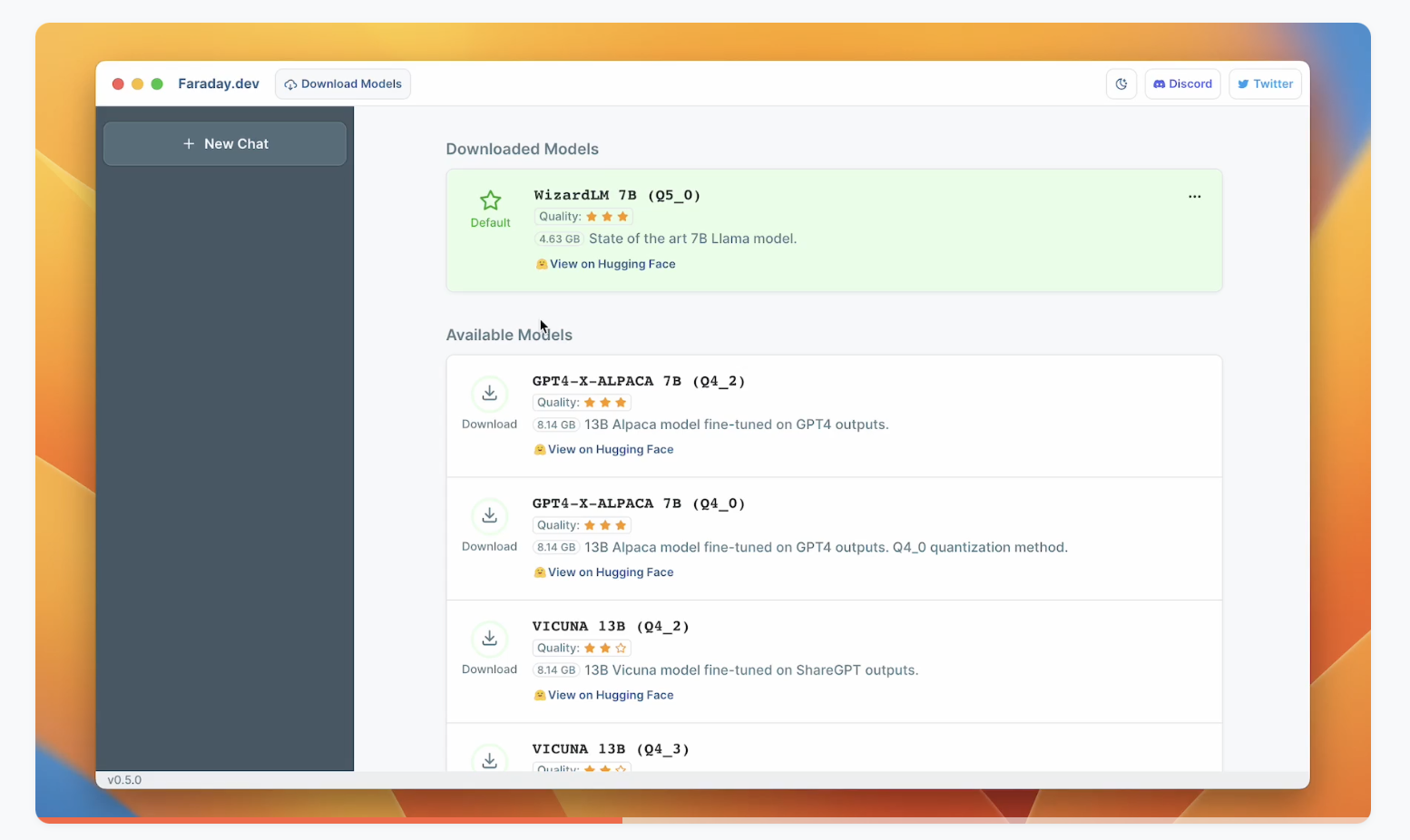
Task: Click the GPT4-X-ALPACA 7B (Q4_0) title
Action: [639, 503]
